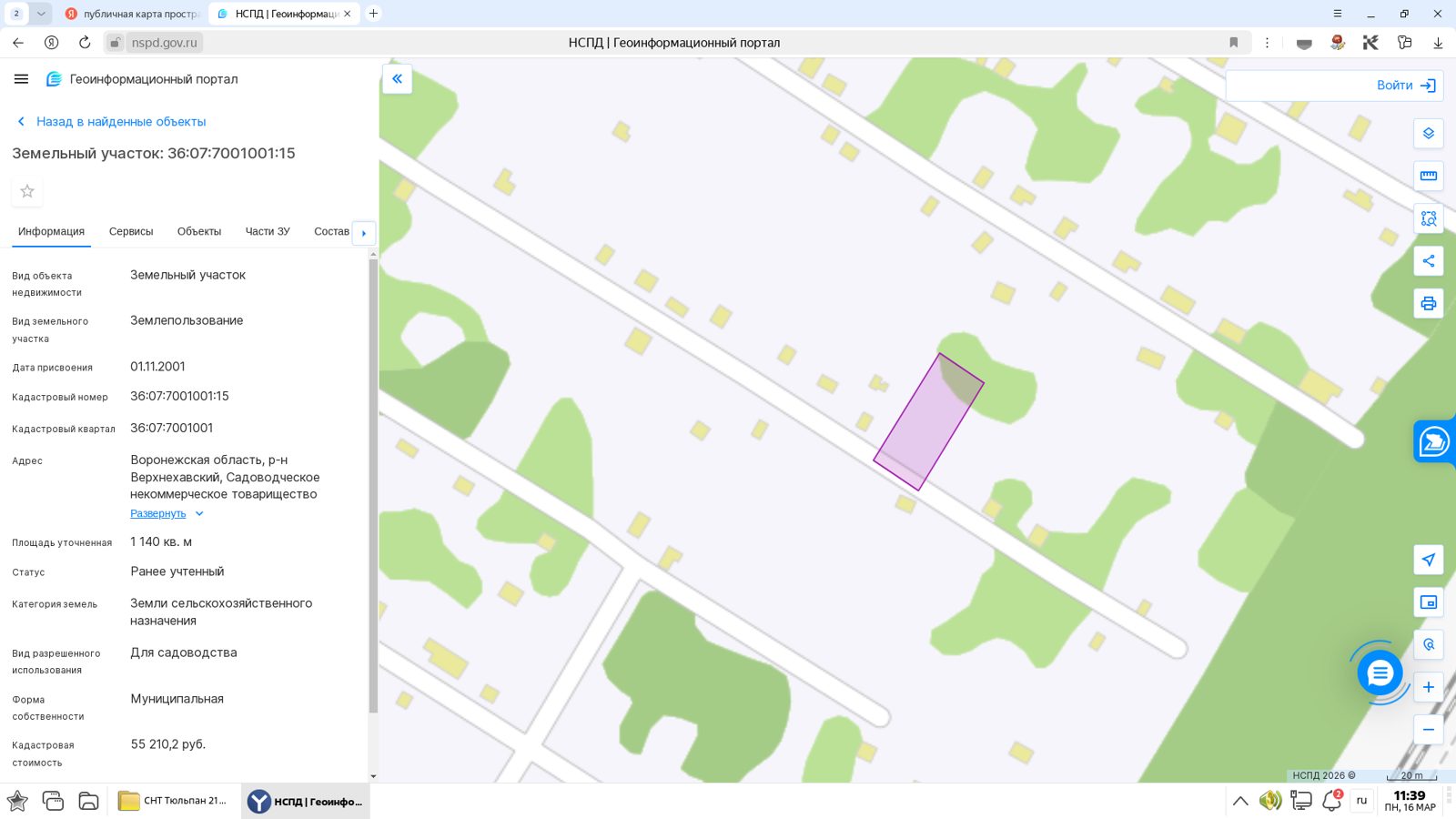Click the Войти login button
The width and height of the screenshot is (1456, 819).
coord(1406,86)
